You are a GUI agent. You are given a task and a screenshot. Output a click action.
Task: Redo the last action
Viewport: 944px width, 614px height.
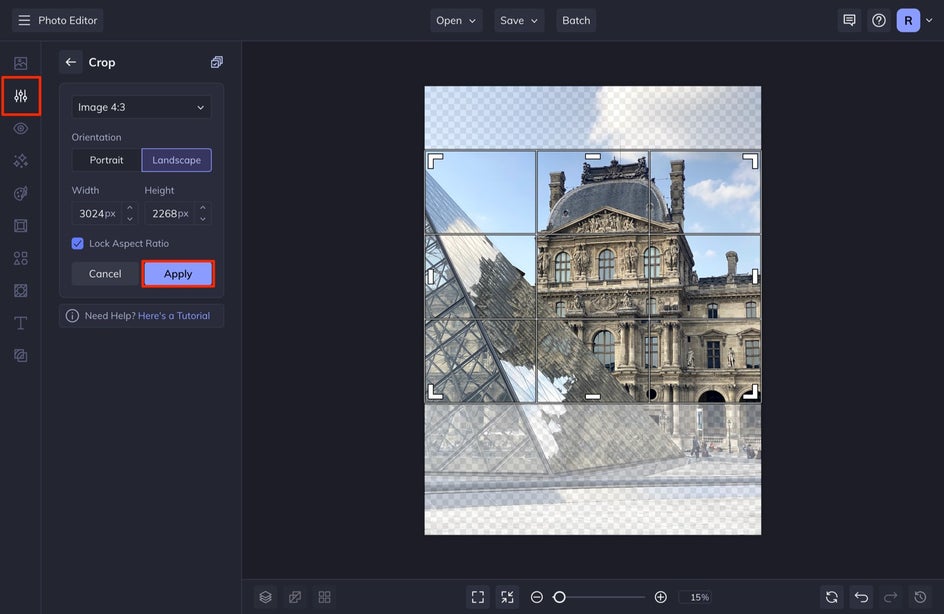tap(890, 597)
